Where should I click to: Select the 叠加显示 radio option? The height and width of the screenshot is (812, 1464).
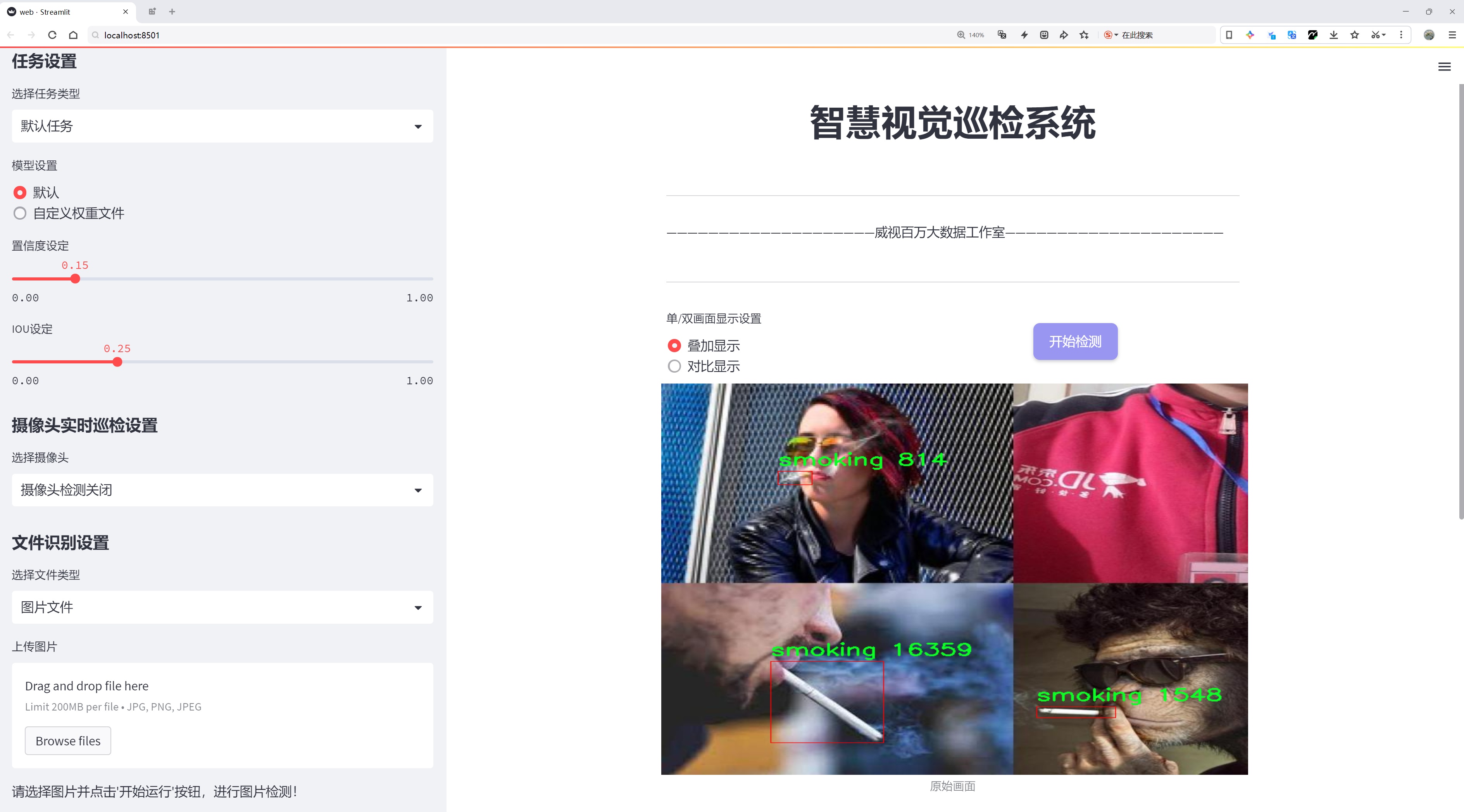coord(674,345)
